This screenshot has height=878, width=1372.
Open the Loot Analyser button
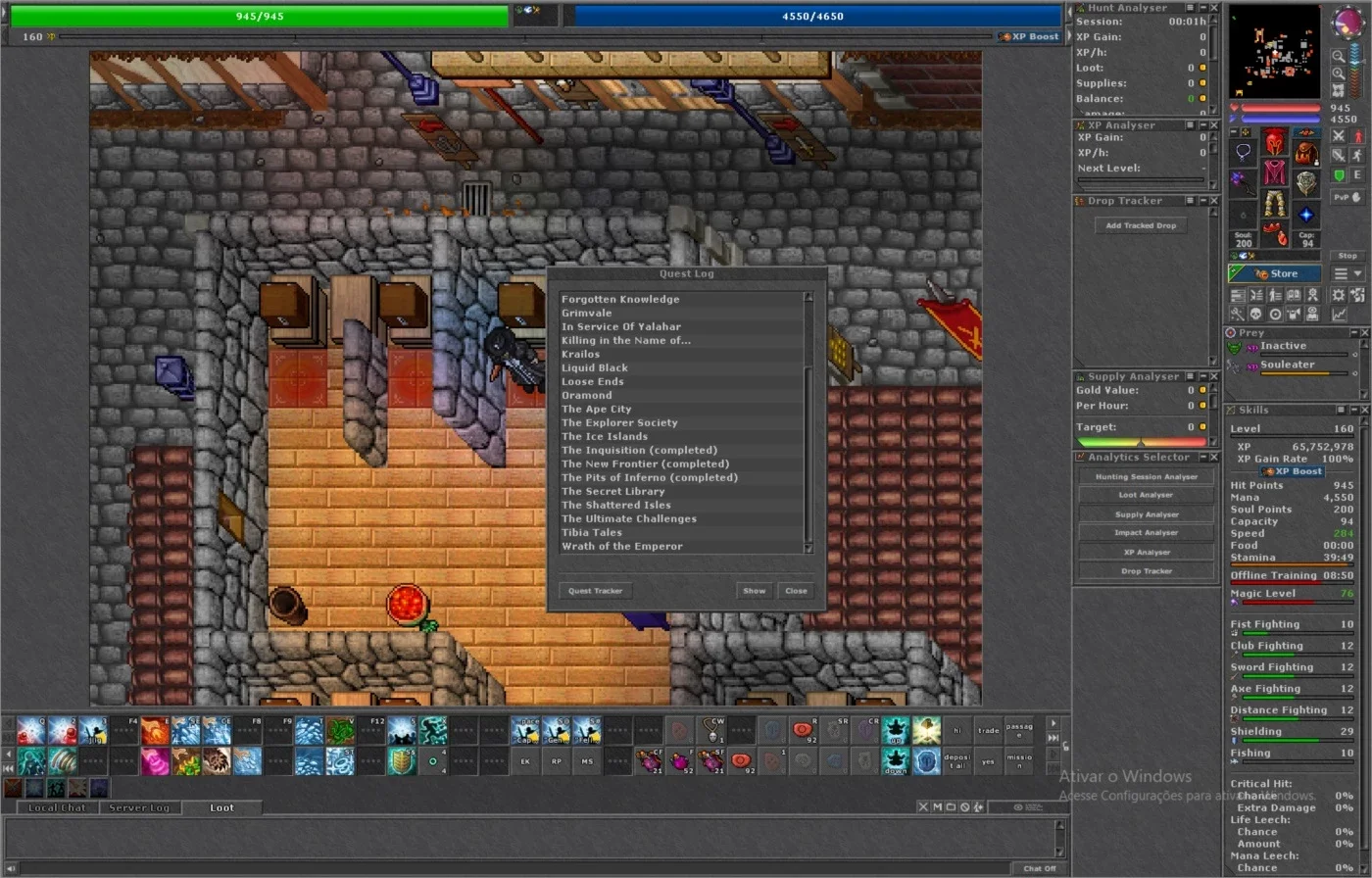(x=1147, y=495)
